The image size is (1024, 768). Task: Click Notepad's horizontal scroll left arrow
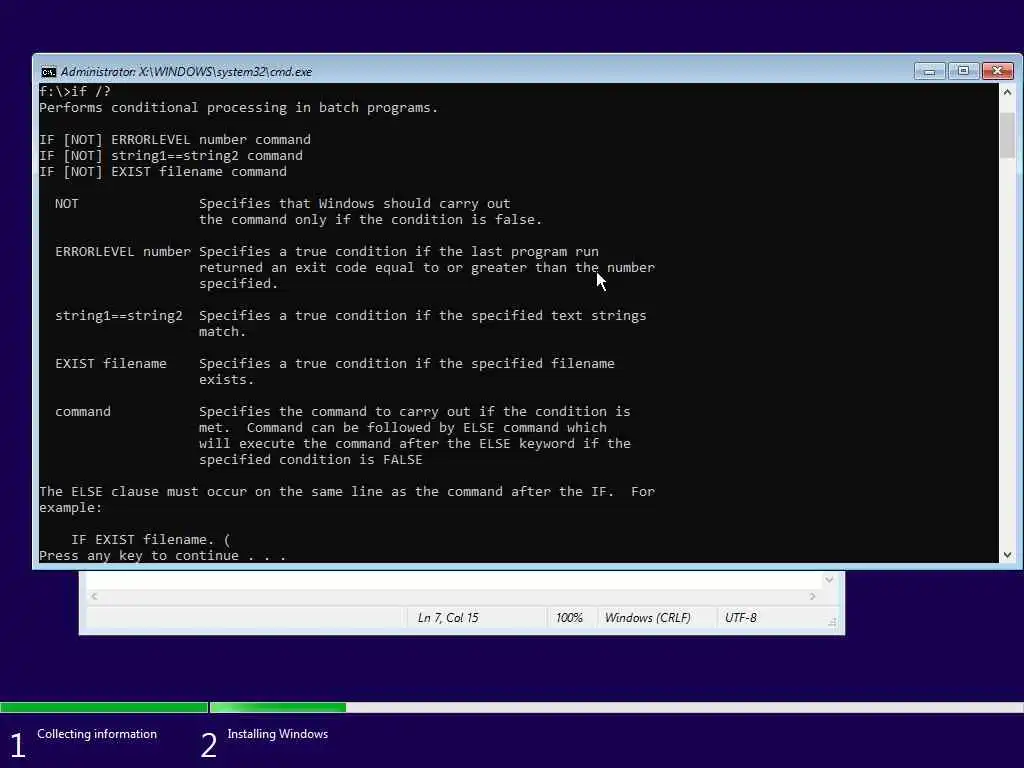[x=94, y=596]
